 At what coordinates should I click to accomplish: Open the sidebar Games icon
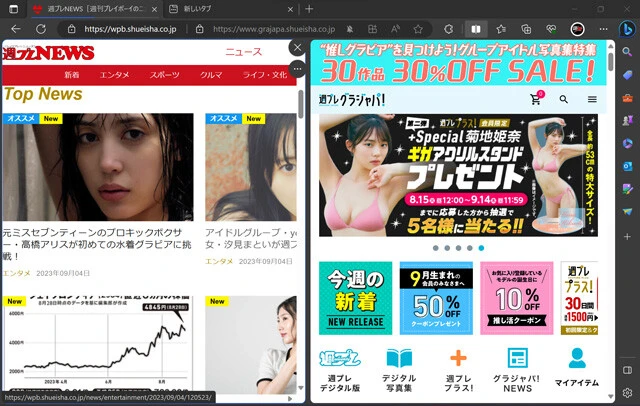[627, 120]
